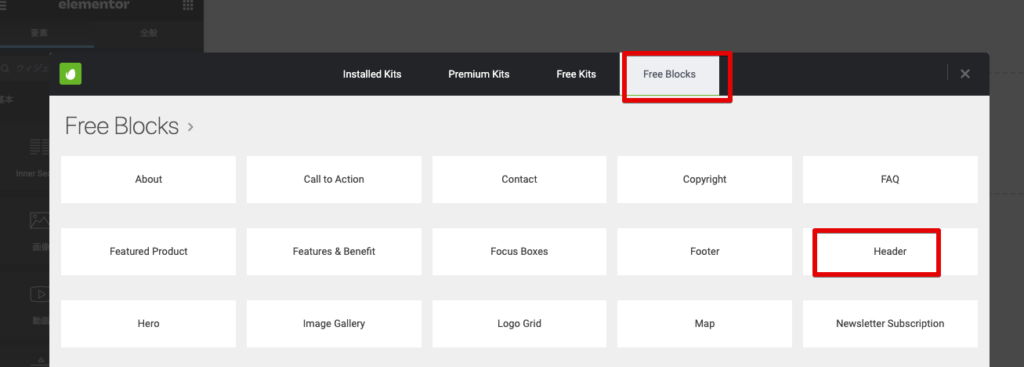This screenshot has height=367, width=1024.
Task: Select the image widget icon in Elementor panel
Action: click(39, 221)
